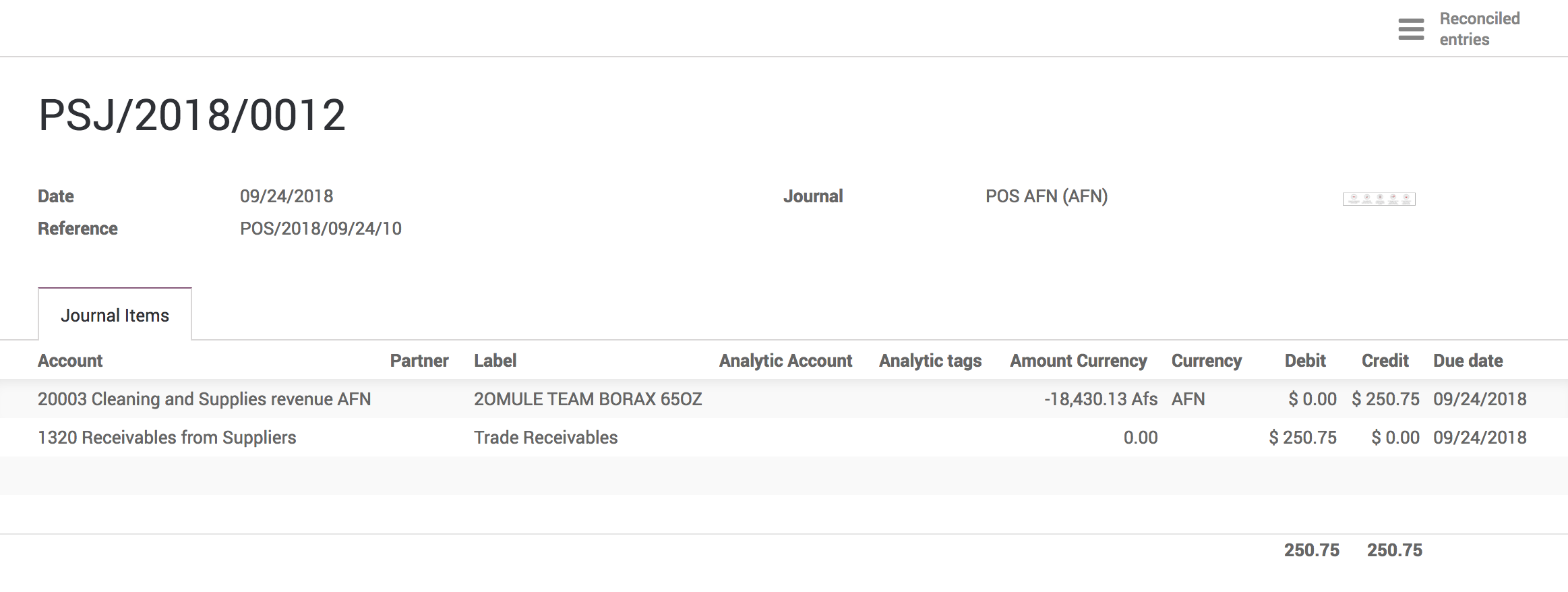Click the 20MULE TEAM BORAX 65OZ label

588,399
